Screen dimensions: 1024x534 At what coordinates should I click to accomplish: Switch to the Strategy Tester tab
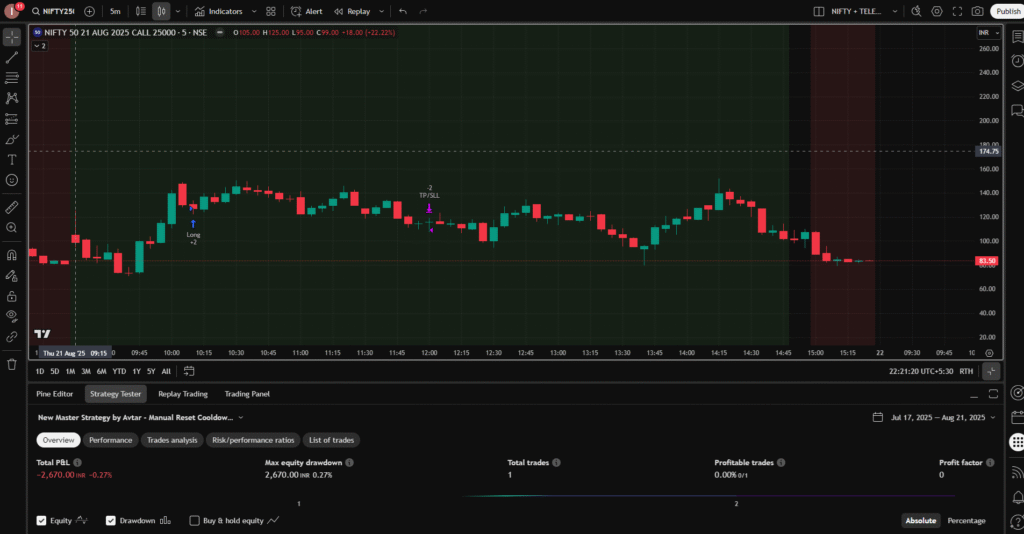coord(116,394)
